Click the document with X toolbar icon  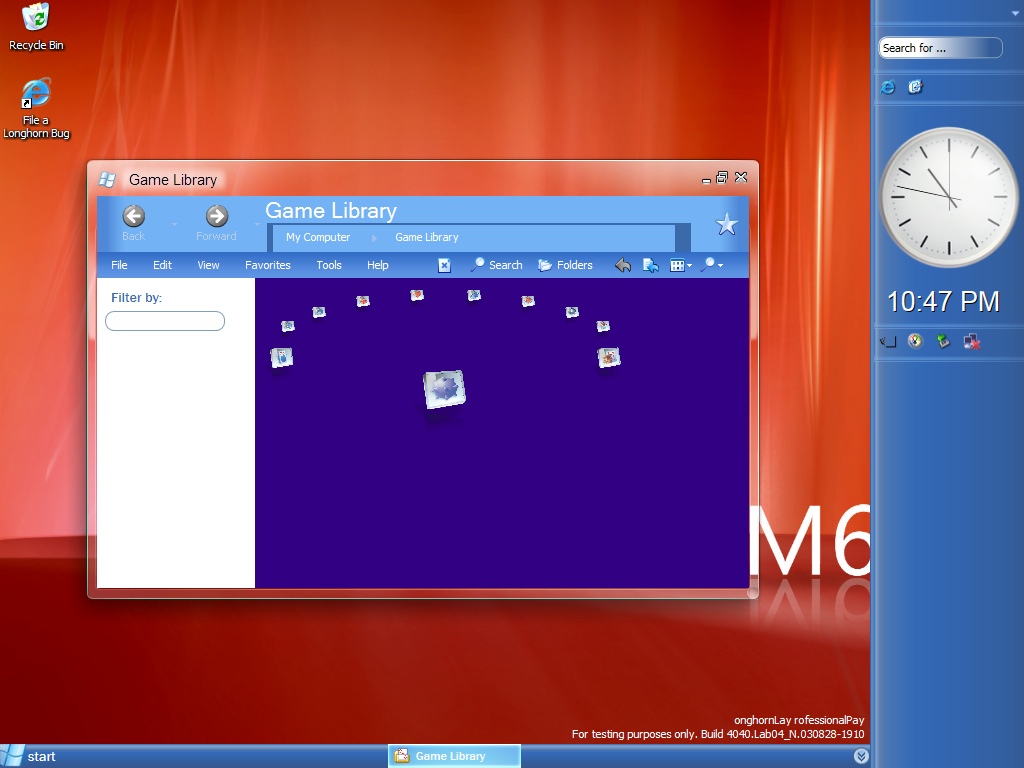[x=444, y=265]
